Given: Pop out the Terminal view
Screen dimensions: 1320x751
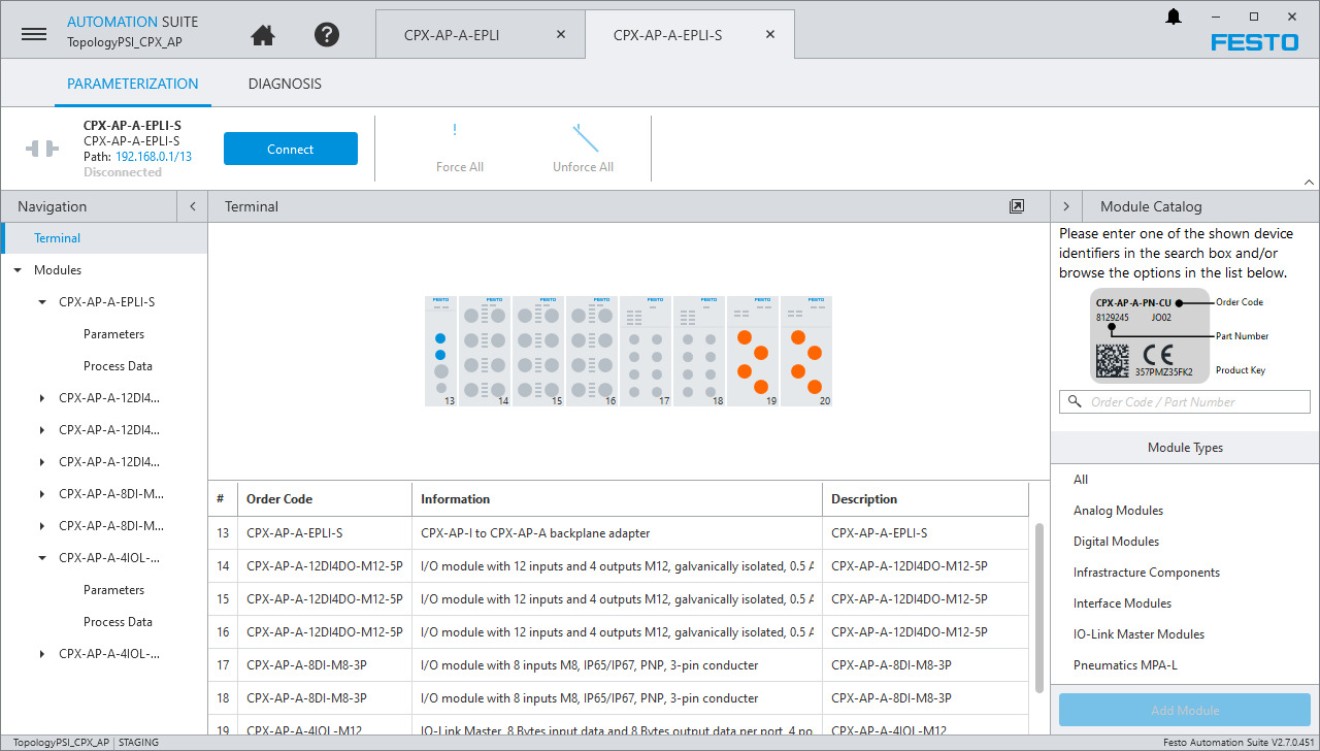Looking at the screenshot, I should [x=1017, y=206].
